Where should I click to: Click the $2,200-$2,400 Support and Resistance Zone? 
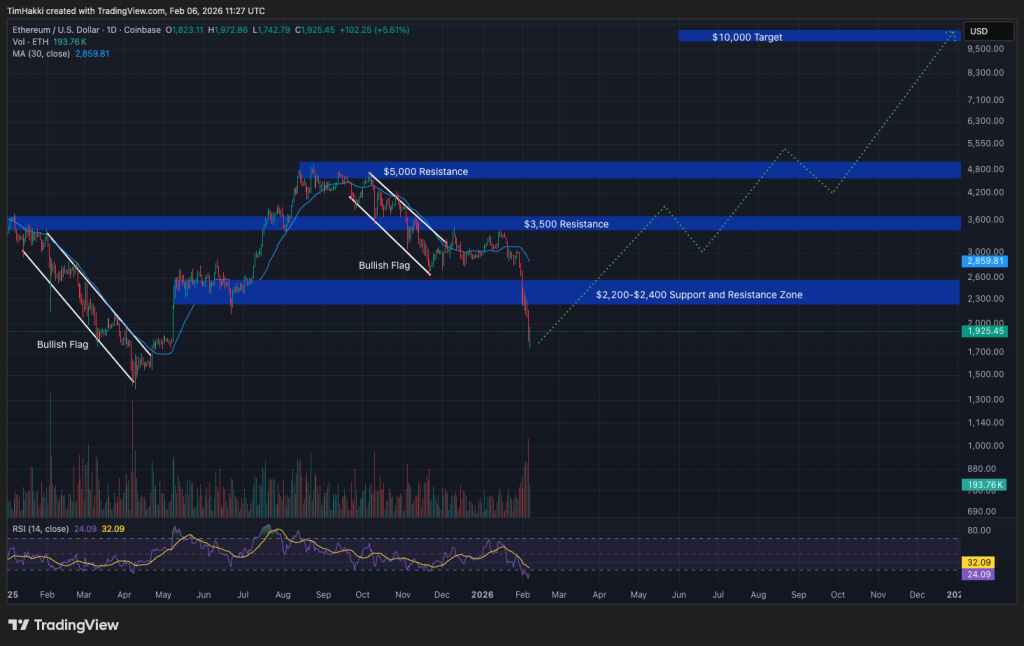coord(699,295)
